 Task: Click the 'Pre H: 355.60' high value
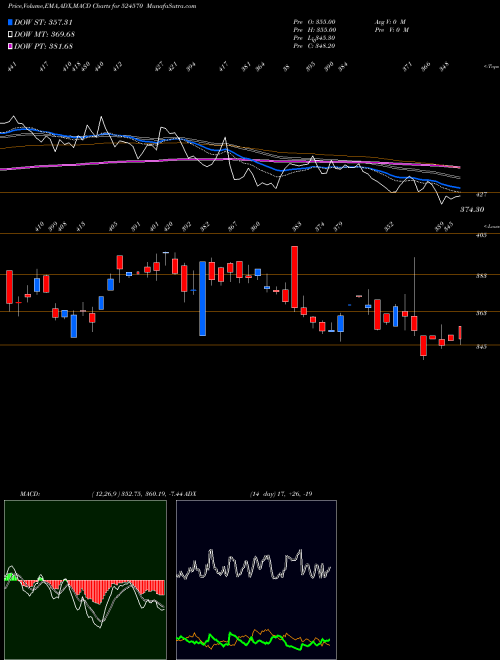pos(314,30)
